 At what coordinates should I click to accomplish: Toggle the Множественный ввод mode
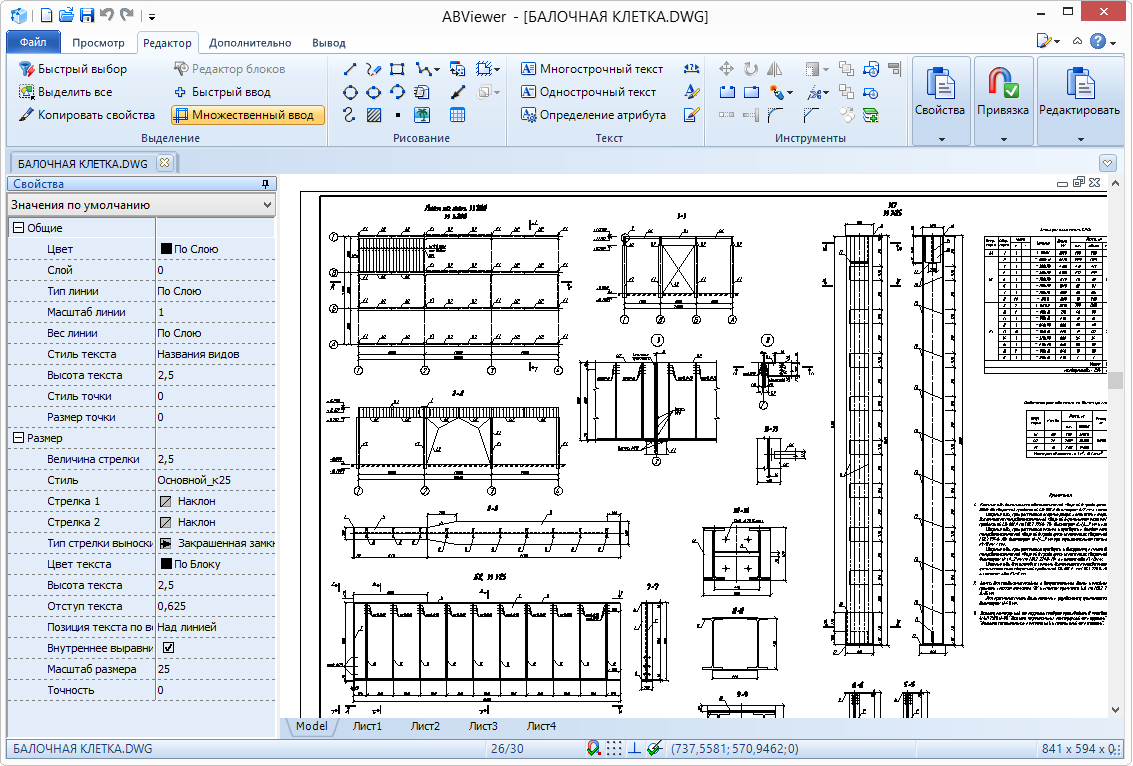coord(248,115)
